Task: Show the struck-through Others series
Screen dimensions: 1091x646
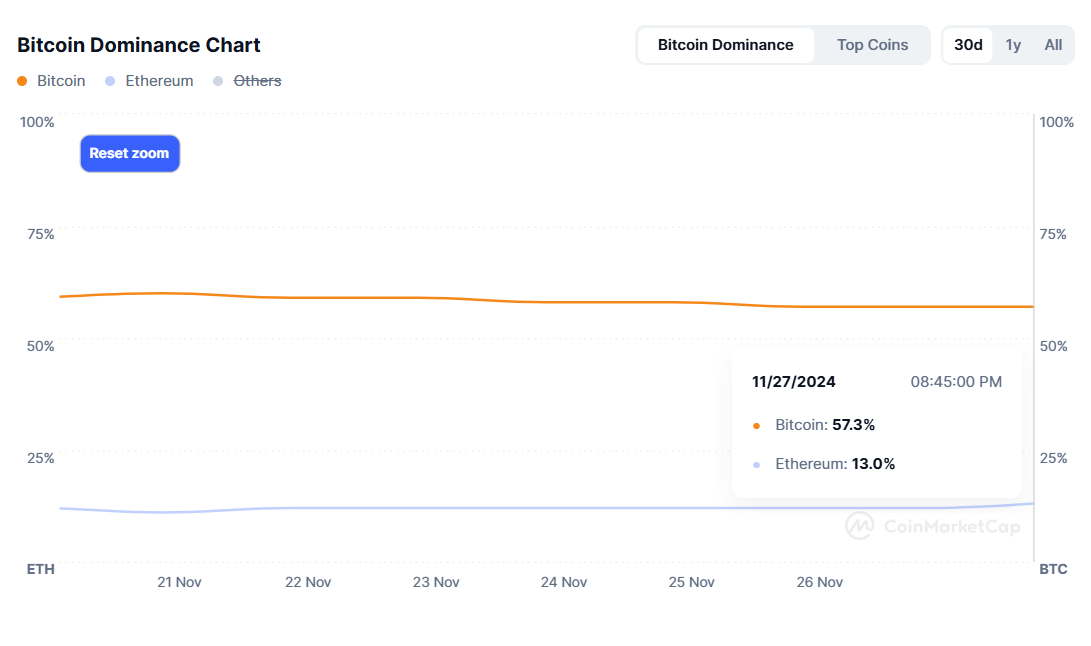Action: [x=248, y=81]
